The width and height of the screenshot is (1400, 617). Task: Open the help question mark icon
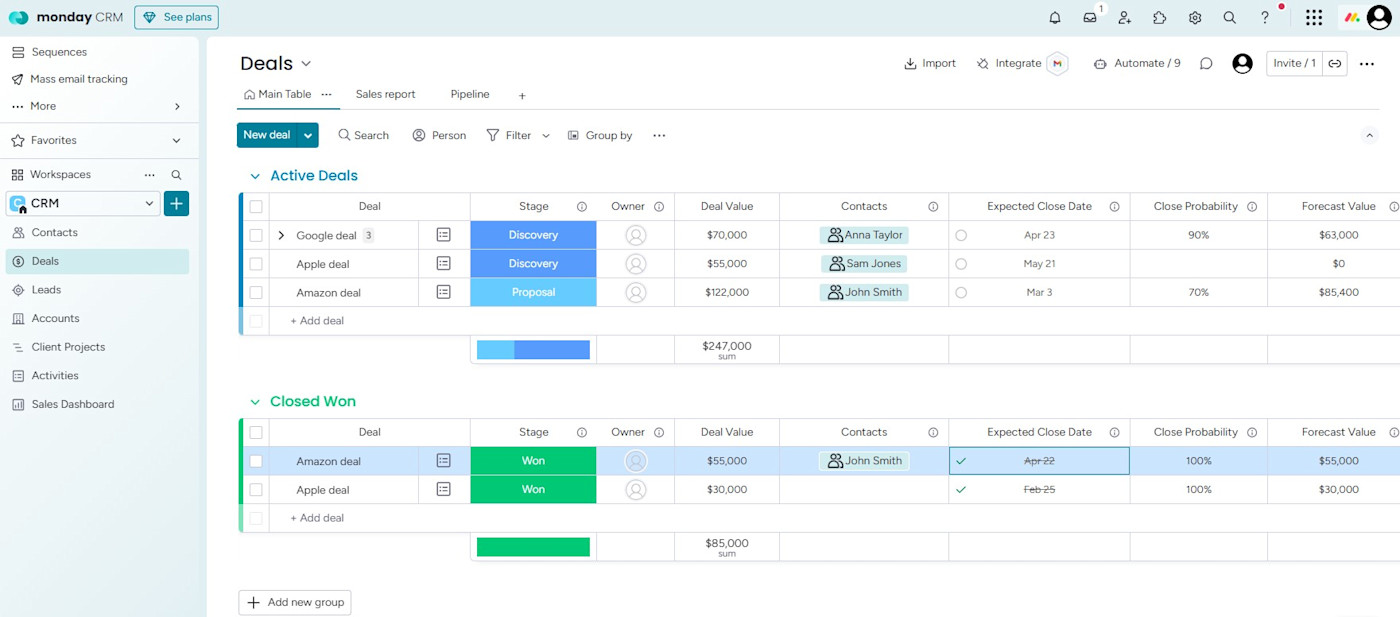[x=1265, y=18]
